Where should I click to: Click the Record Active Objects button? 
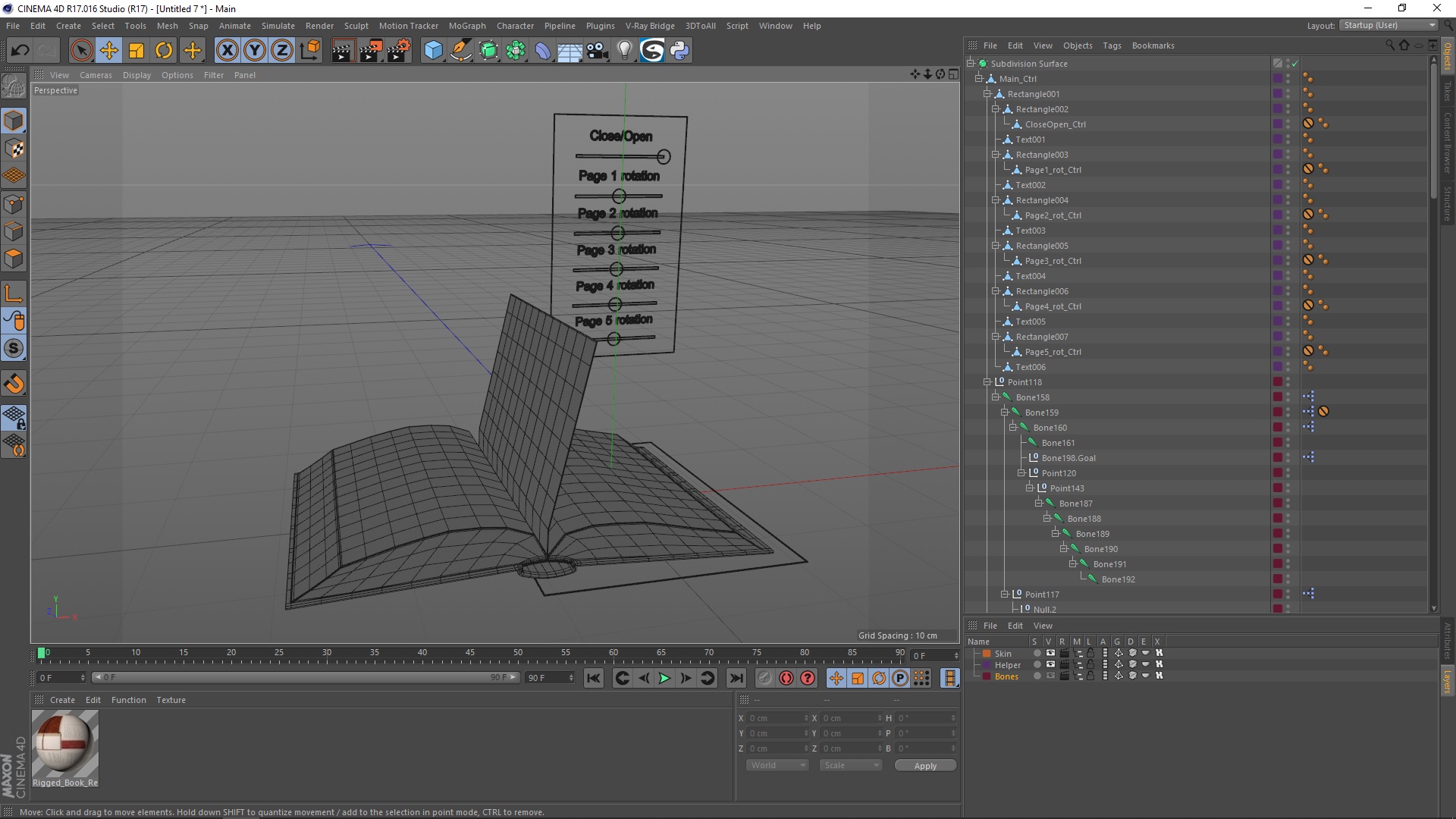click(x=764, y=678)
